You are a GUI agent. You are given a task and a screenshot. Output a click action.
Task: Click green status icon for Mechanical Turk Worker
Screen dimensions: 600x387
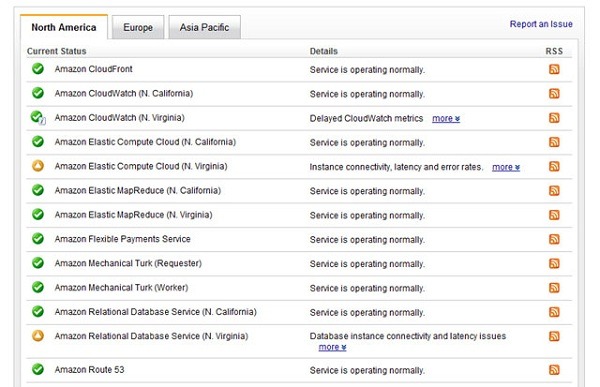(x=38, y=287)
